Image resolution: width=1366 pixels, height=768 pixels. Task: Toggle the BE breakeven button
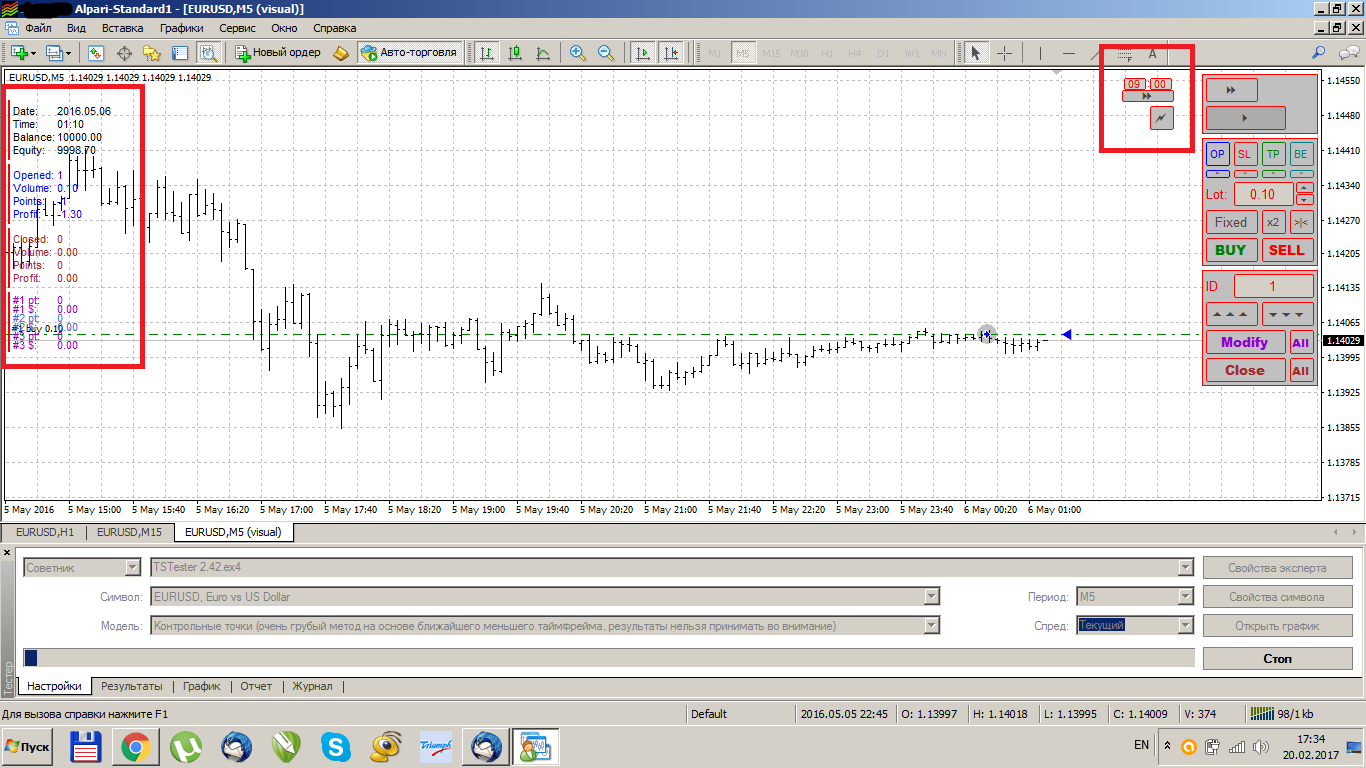point(1300,154)
